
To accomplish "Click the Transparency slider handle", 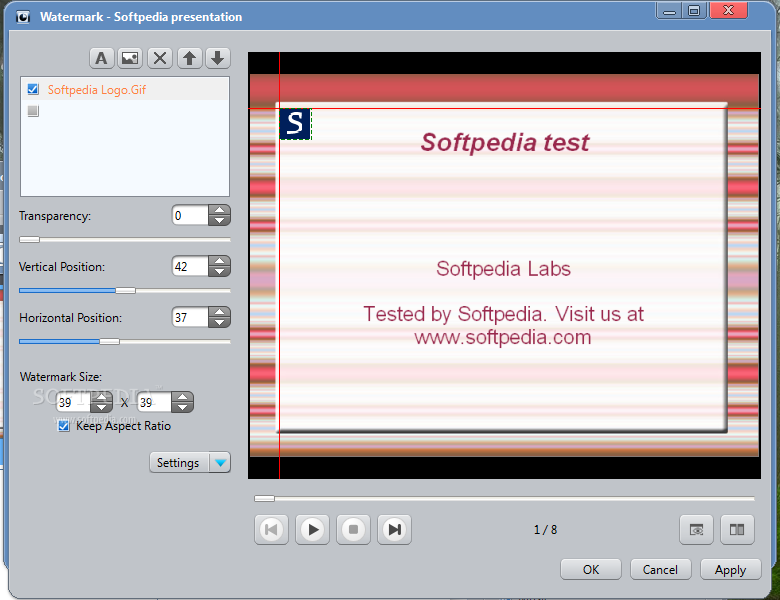I will pos(29,239).
